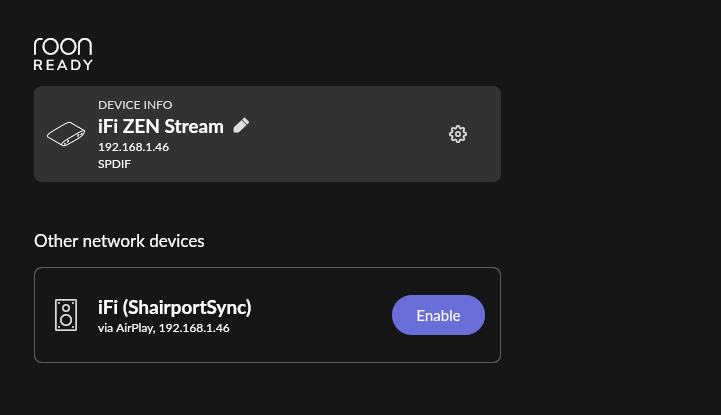
Task: Click the SPDIF output label
Action: click(114, 164)
